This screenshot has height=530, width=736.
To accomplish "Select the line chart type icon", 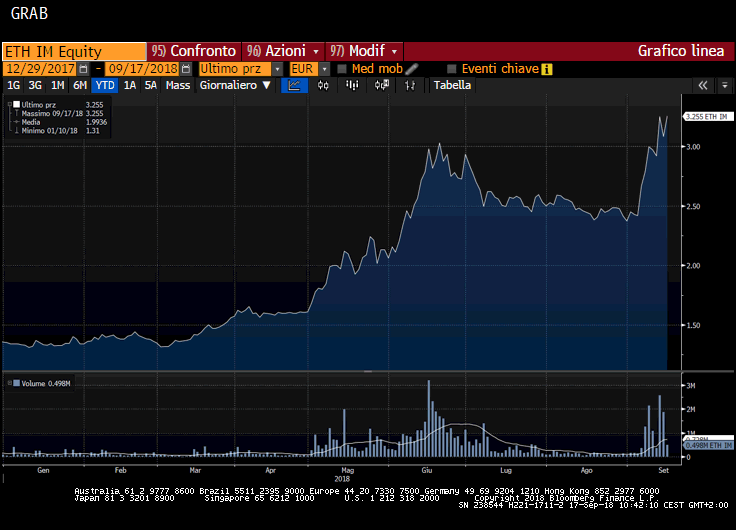I will click(x=295, y=86).
